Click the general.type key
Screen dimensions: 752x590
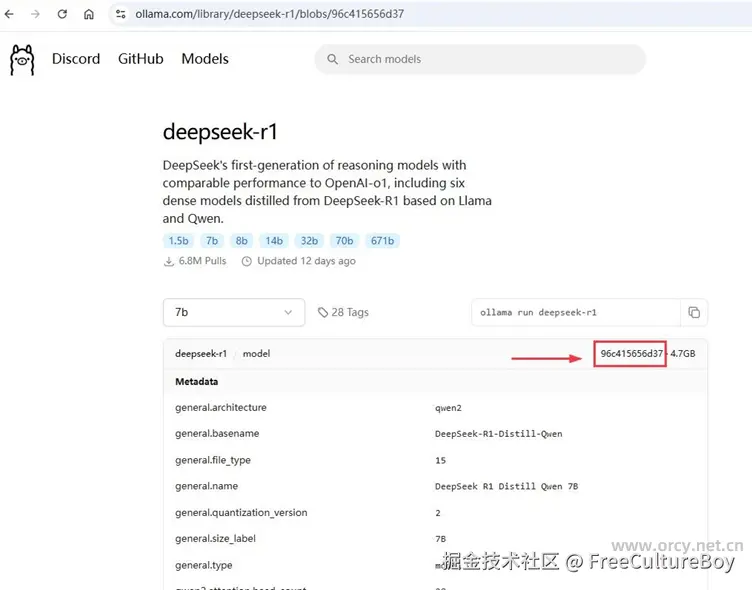coord(203,565)
